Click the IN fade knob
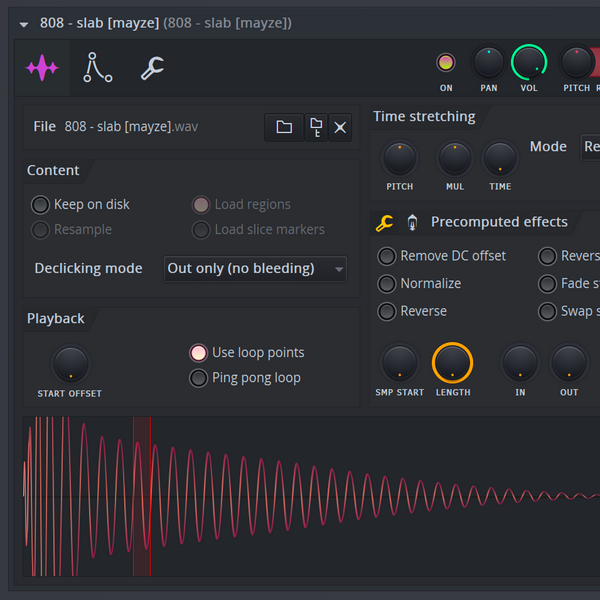Screen dimensions: 600x600 point(520,363)
